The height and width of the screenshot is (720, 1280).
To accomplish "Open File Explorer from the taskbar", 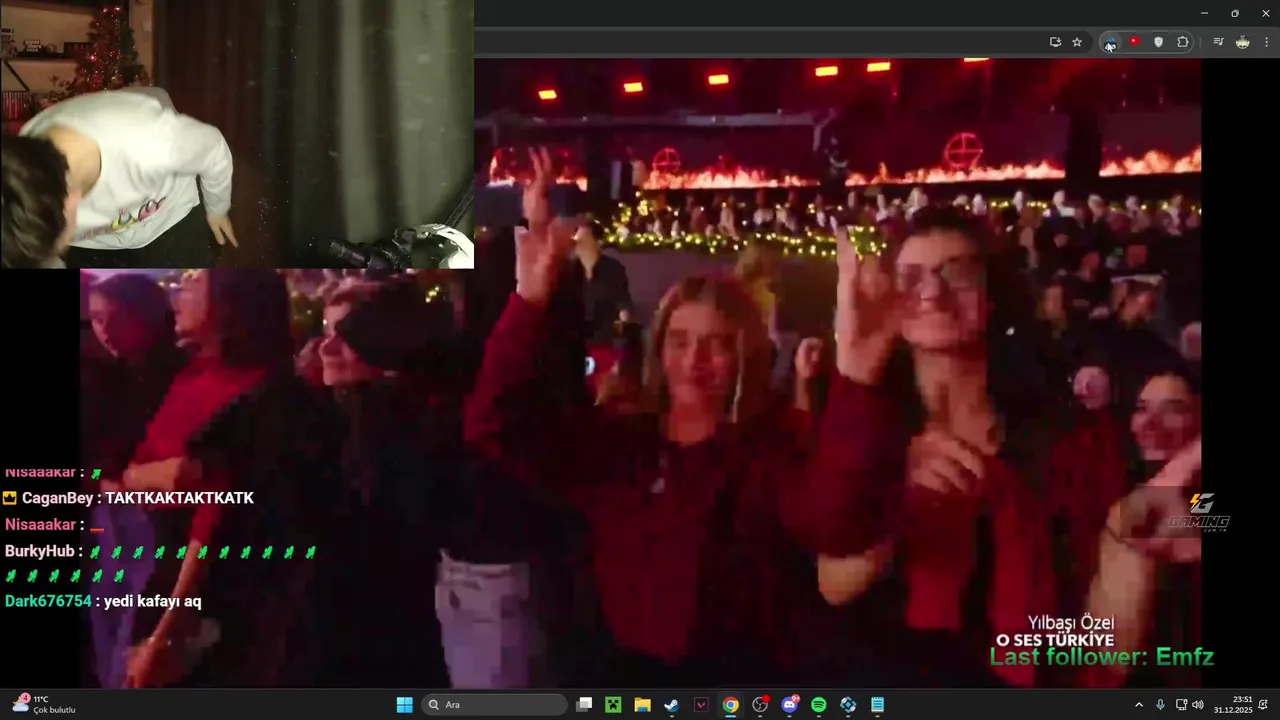I will (642, 705).
